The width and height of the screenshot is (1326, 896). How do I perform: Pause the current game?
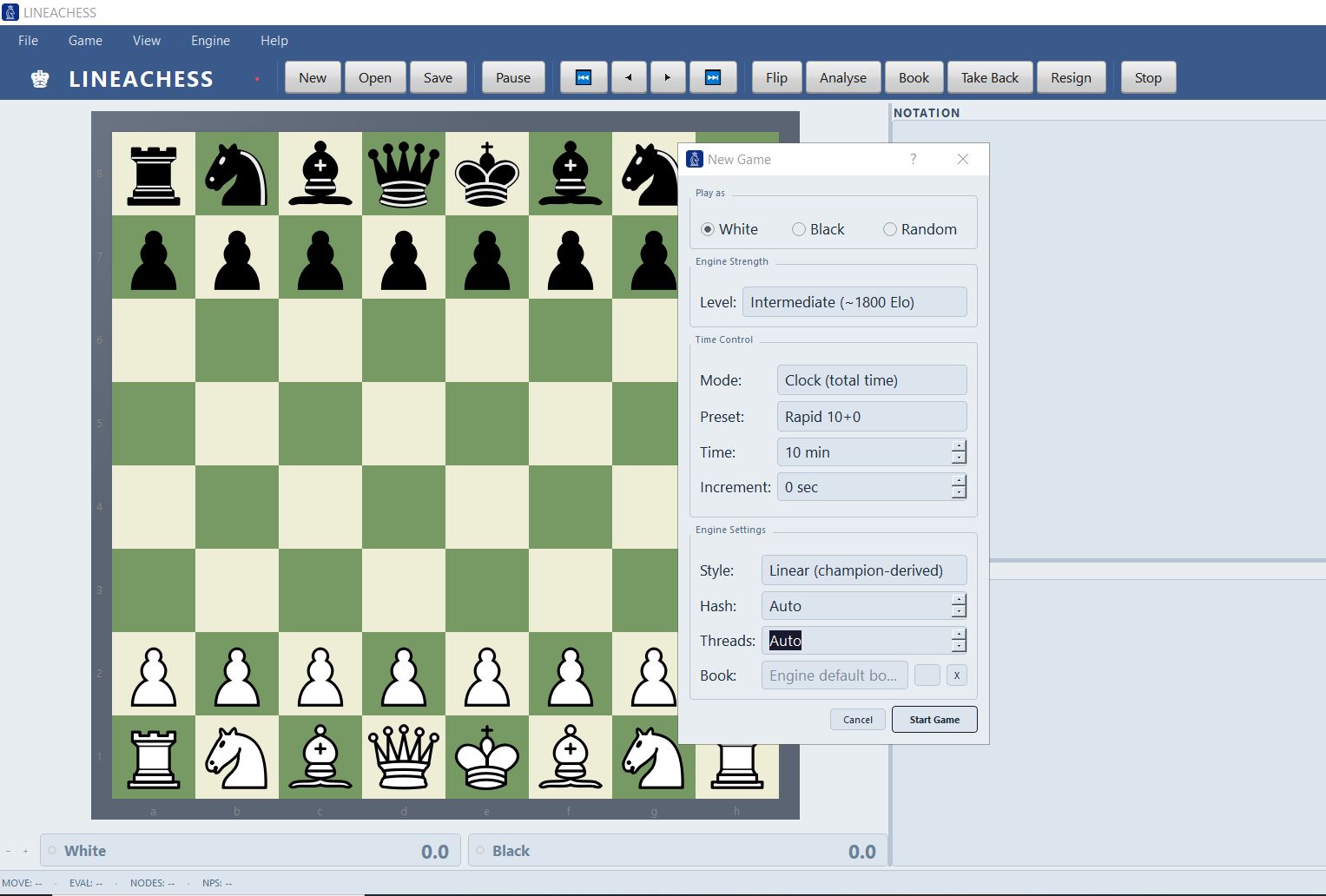[512, 77]
